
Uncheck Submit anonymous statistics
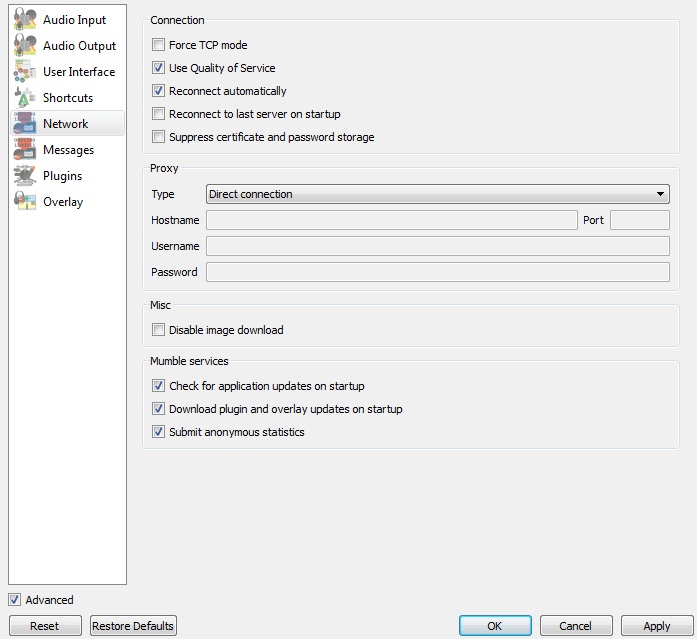(x=158, y=432)
